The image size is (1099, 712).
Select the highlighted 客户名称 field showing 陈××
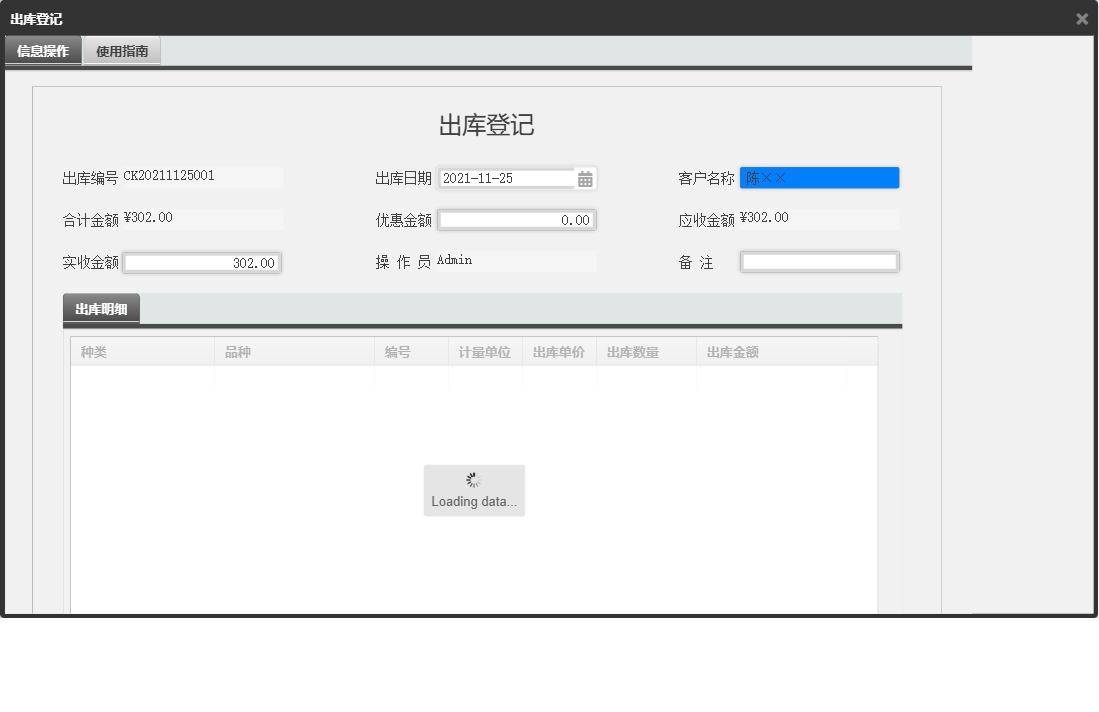pos(820,177)
